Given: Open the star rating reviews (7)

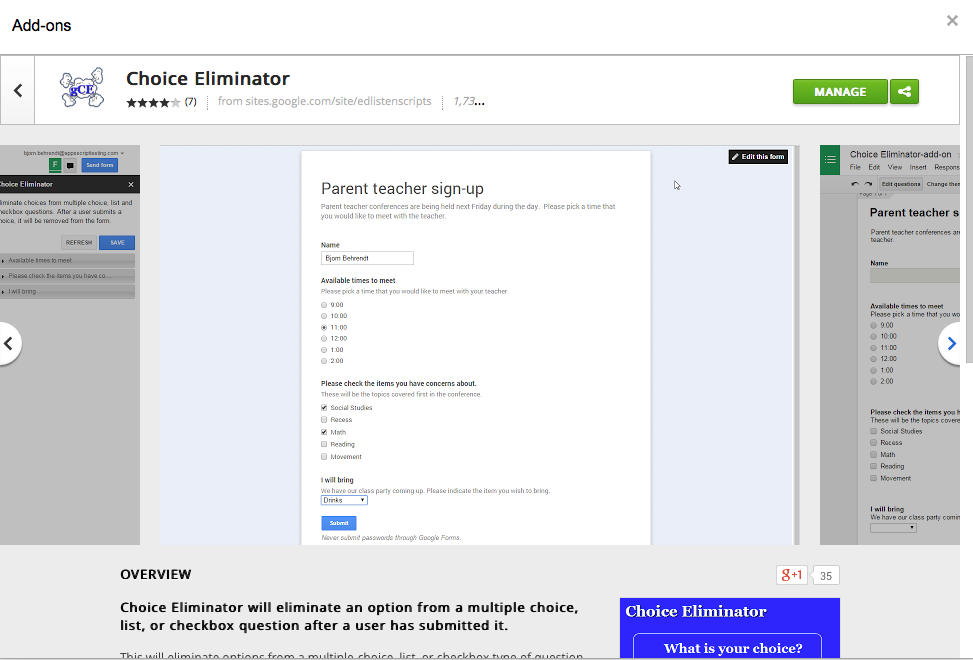Looking at the screenshot, I should pyautogui.click(x=161, y=102).
